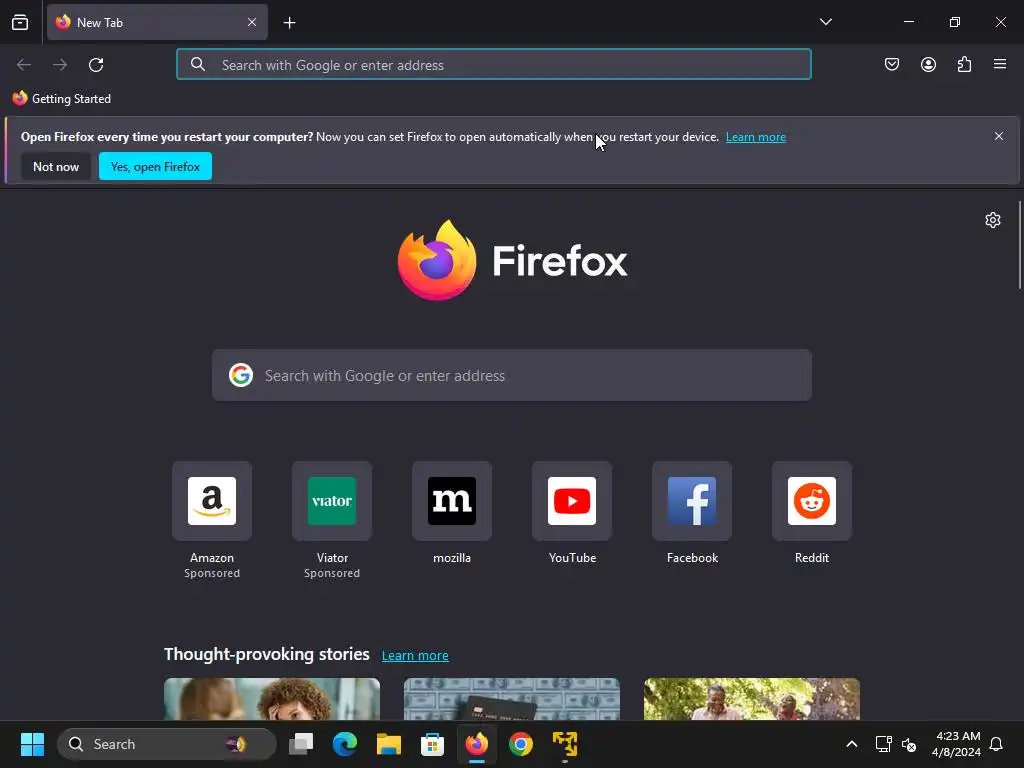Launch Google Chrome from taskbar
The image size is (1024, 768).
click(x=520, y=744)
